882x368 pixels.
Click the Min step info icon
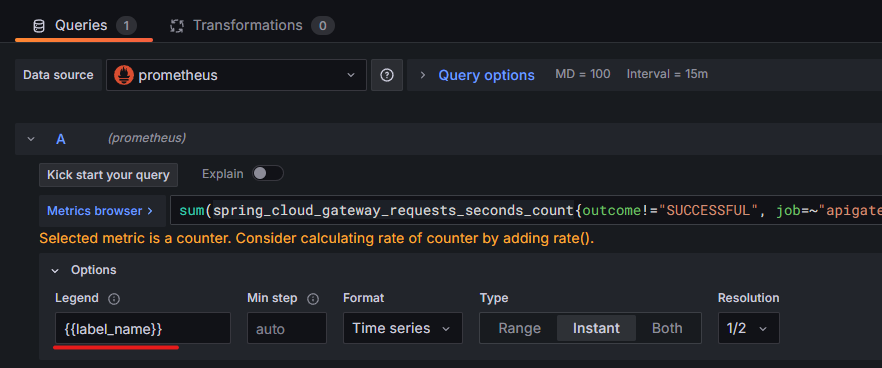point(313,299)
